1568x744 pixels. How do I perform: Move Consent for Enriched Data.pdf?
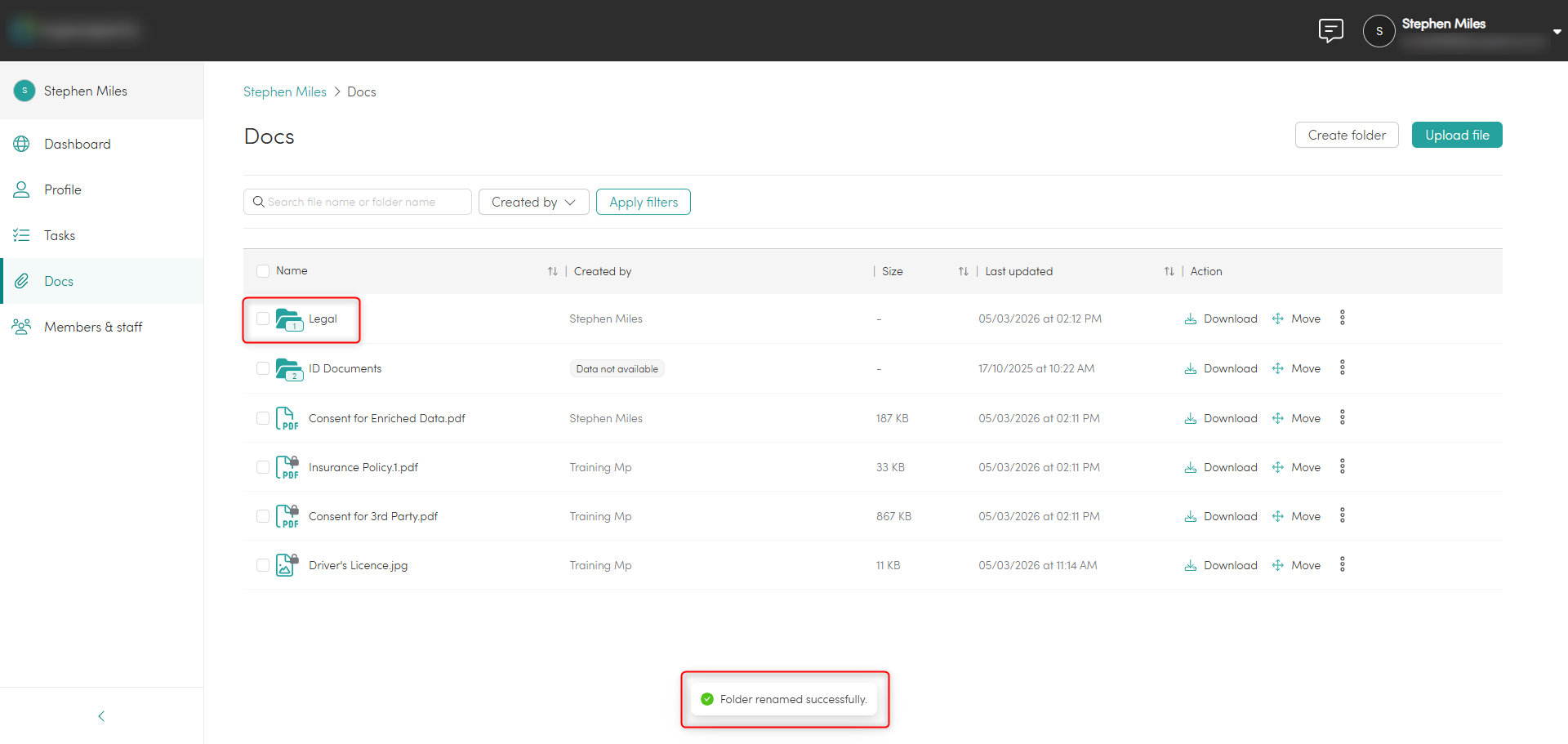pos(1296,418)
